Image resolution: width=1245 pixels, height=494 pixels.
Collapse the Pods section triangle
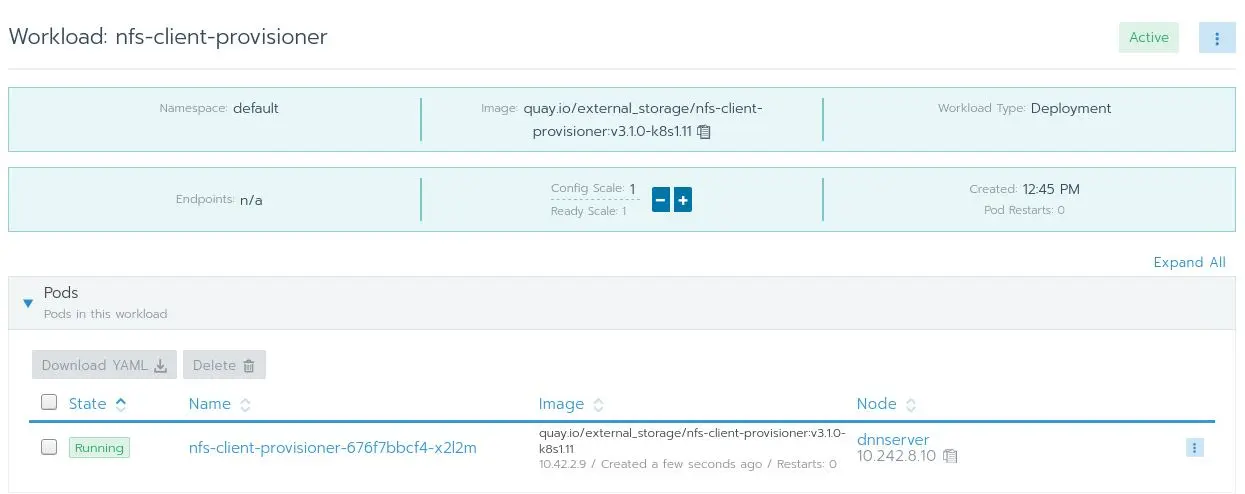(x=28, y=303)
